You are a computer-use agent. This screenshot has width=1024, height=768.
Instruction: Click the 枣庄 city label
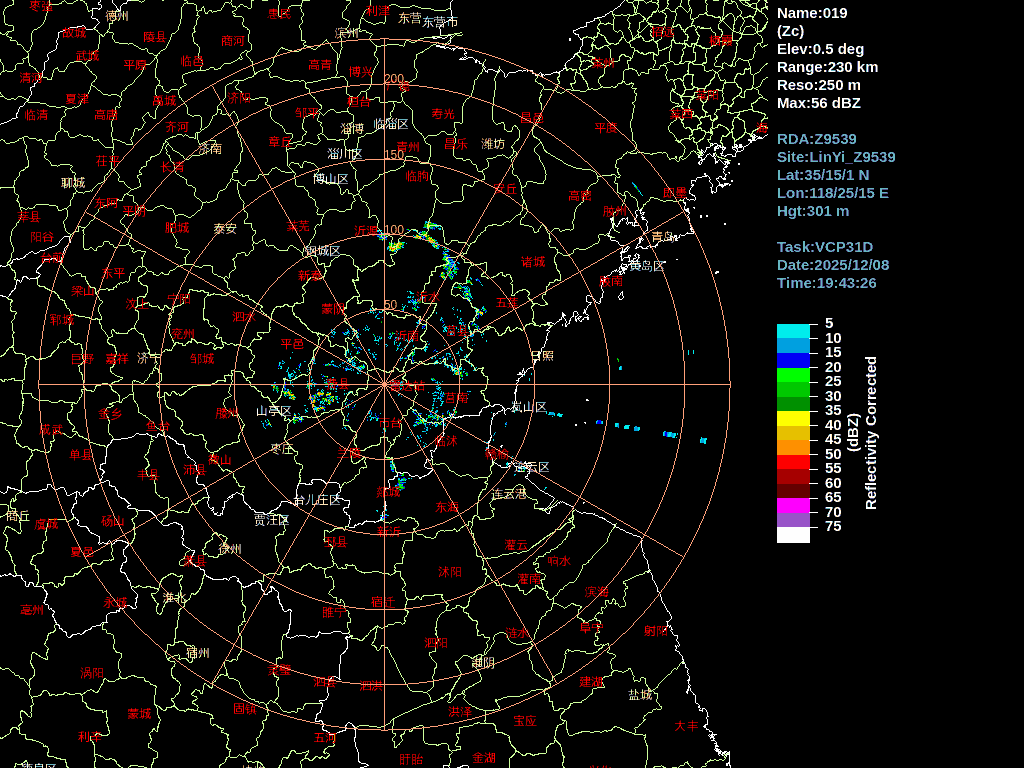(281, 449)
